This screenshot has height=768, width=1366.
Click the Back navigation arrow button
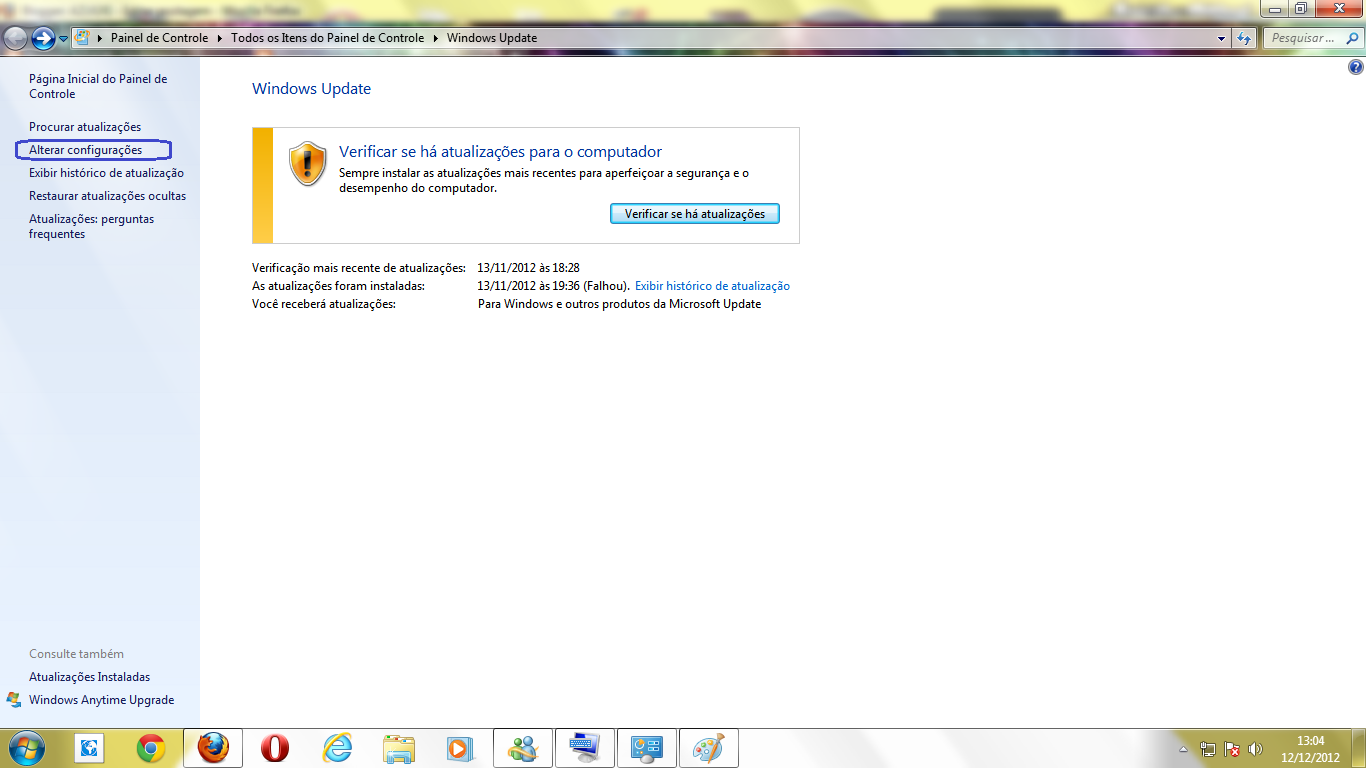pos(15,38)
